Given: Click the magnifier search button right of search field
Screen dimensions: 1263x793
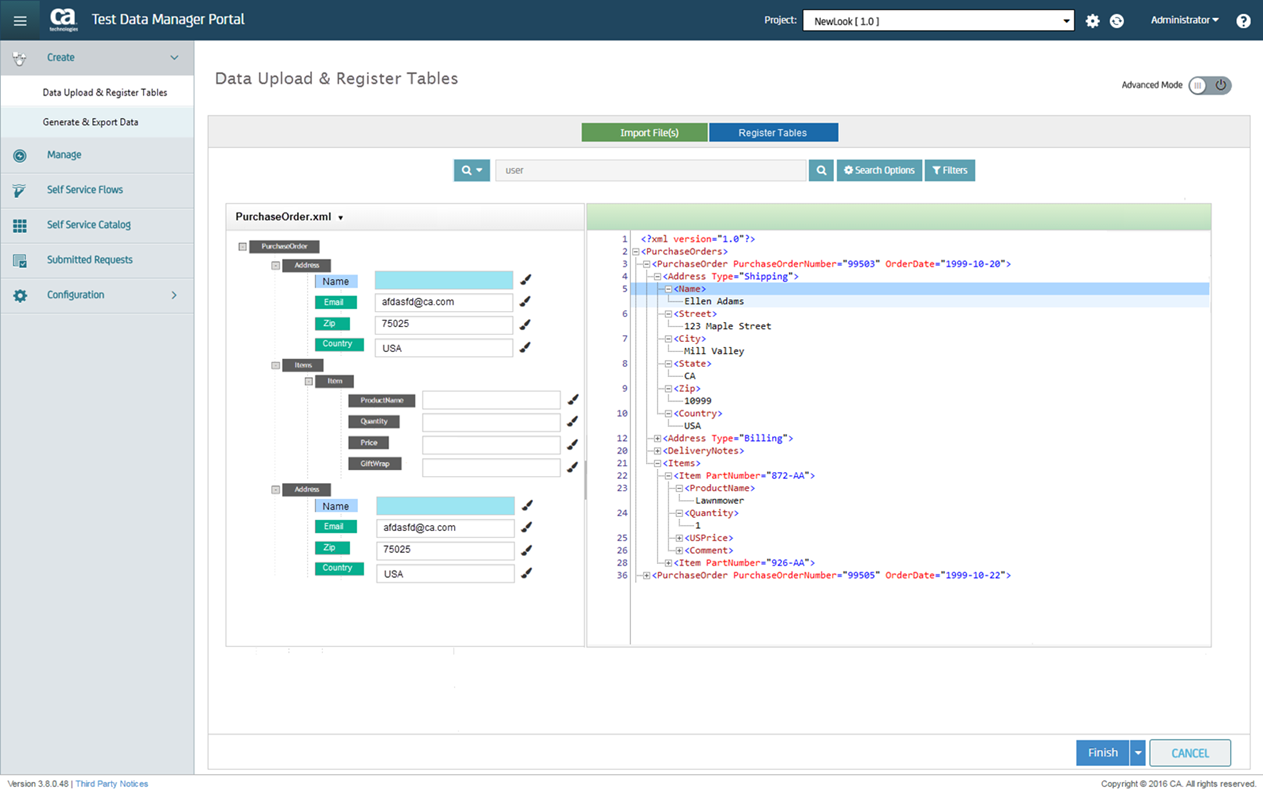Looking at the screenshot, I should pyautogui.click(x=821, y=170).
